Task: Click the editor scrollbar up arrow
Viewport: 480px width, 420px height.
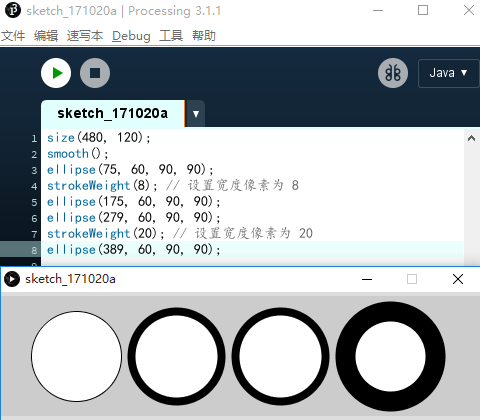Action: click(x=471, y=138)
